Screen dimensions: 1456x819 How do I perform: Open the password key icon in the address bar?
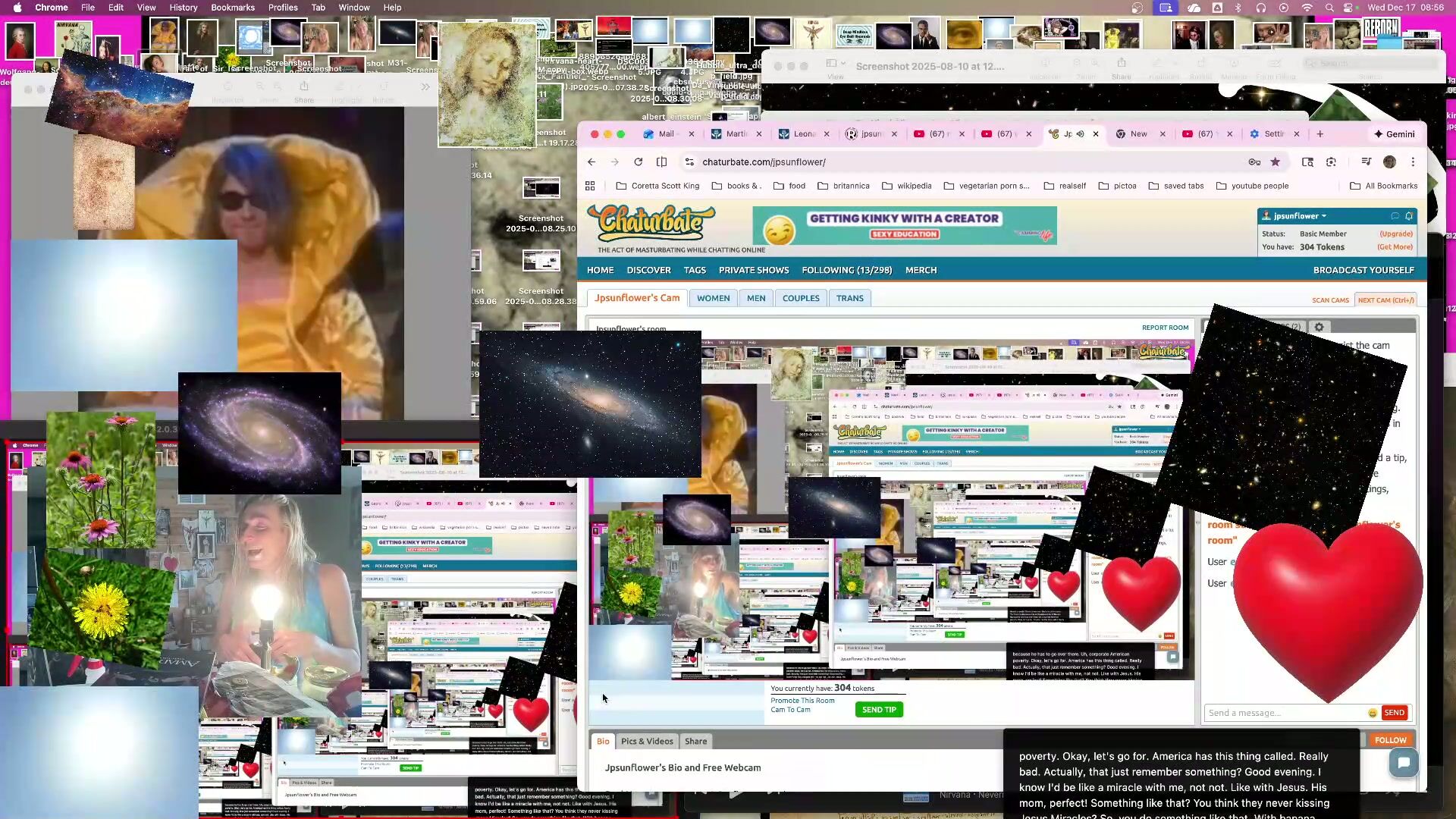(1254, 162)
